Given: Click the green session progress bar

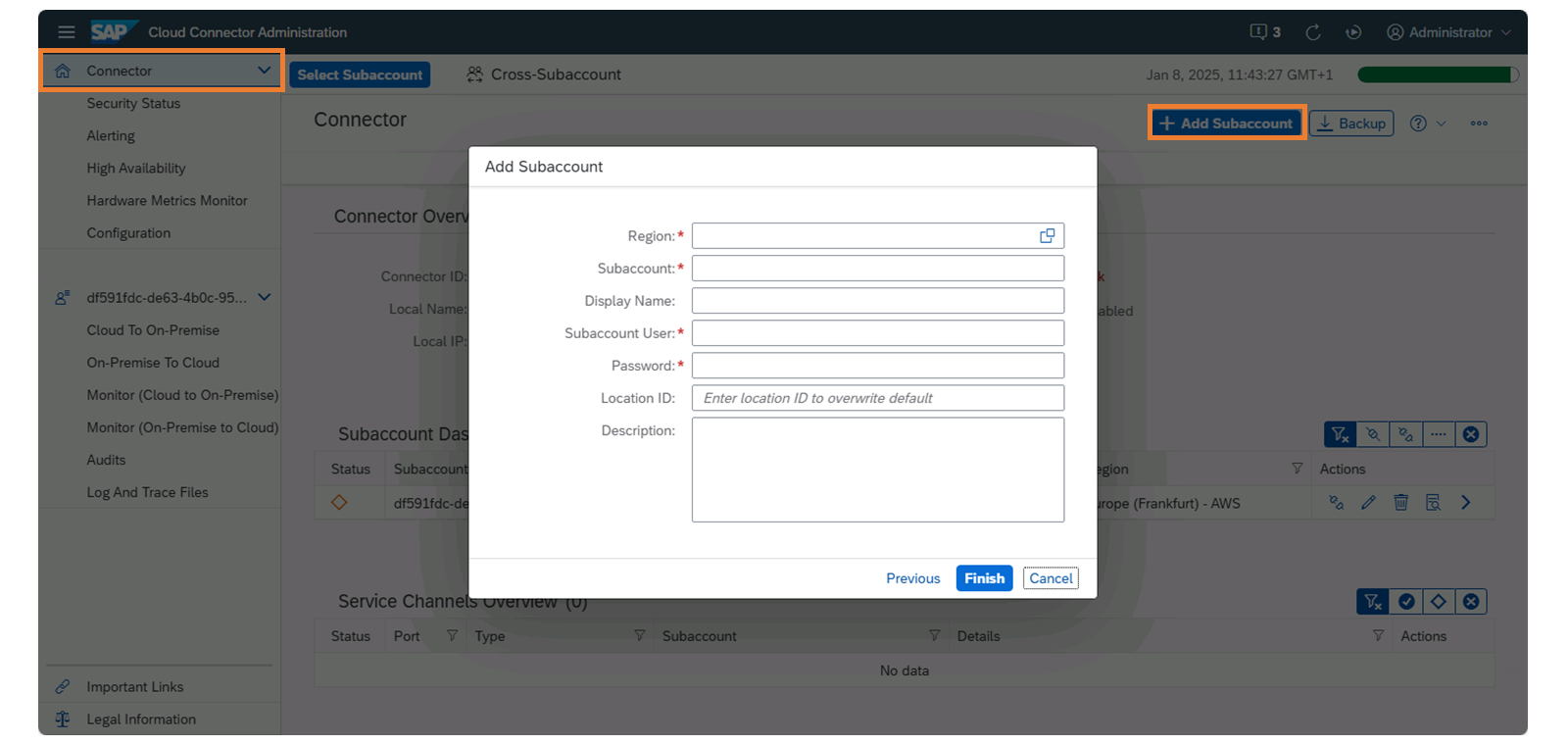Looking at the screenshot, I should pos(1438,74).
